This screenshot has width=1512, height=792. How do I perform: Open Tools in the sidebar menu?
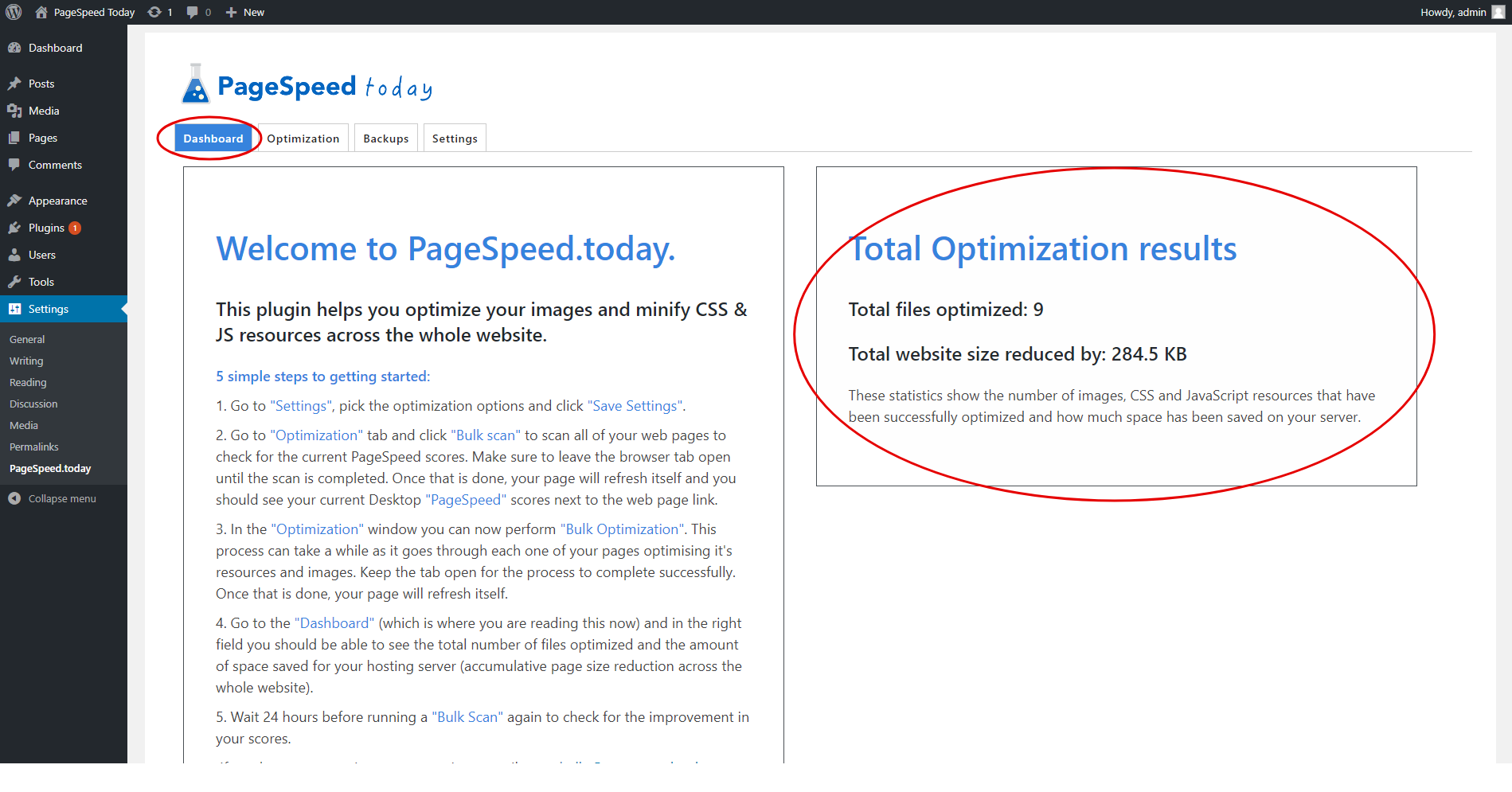(x=41, y=282)
